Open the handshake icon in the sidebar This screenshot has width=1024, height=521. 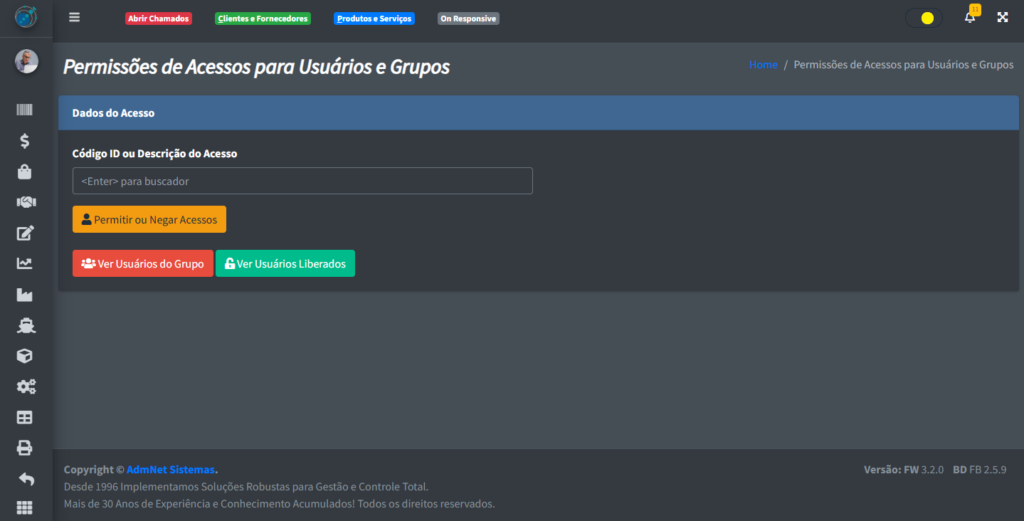pos(25,202)
